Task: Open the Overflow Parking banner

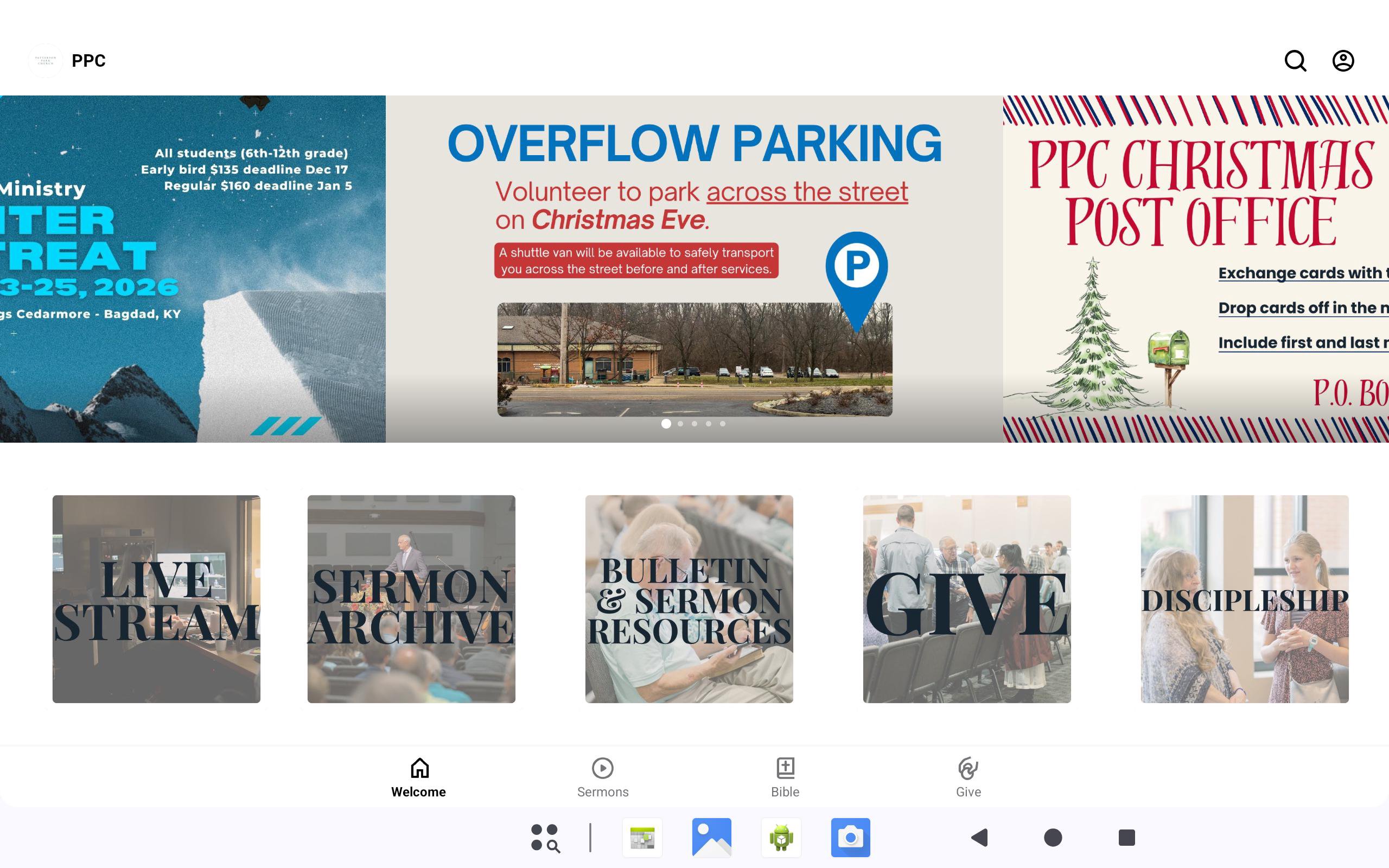Action: pos(694,269)
